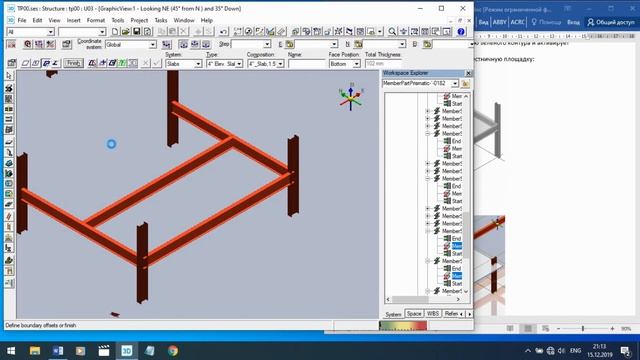Screen dimensions: 640x360
Task: Open the Step dropdown
Action: click(267, 44)
